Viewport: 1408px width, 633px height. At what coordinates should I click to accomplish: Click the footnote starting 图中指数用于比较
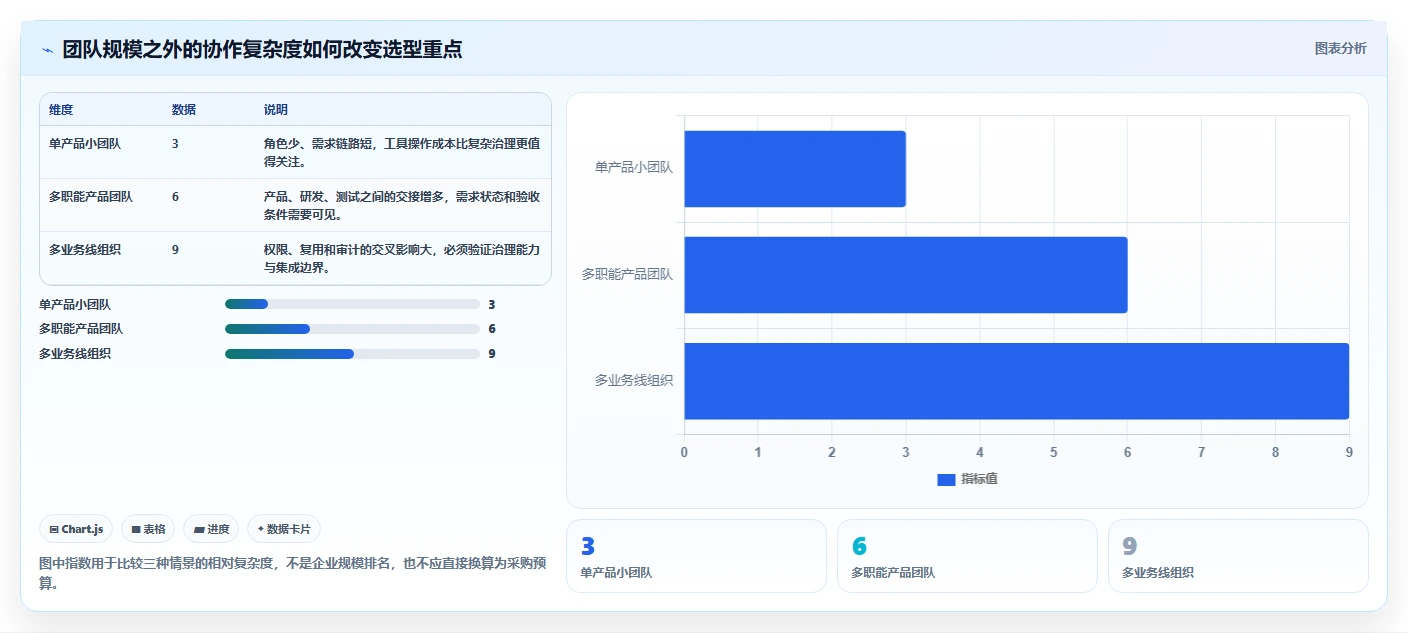[293, 573]
